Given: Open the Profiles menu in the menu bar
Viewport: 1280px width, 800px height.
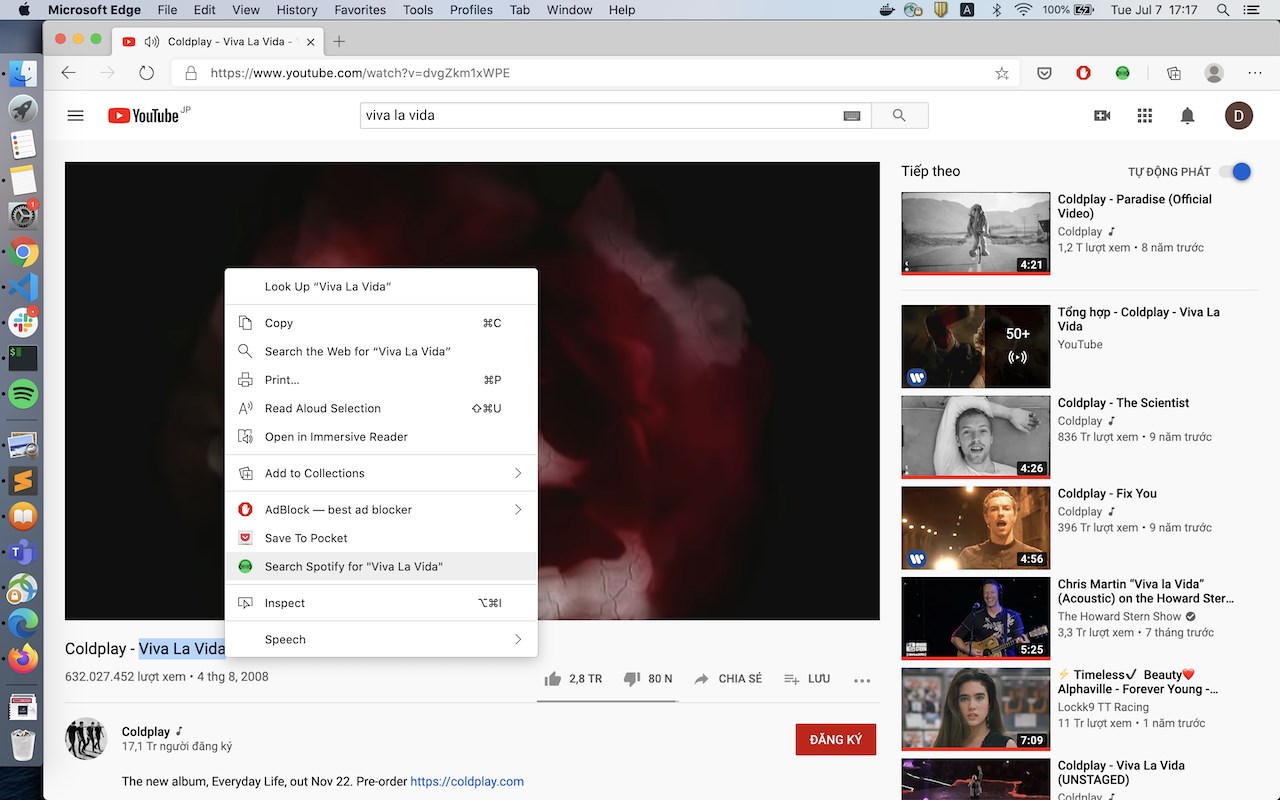Looking at the screenshot, I should tap(471, 10).
